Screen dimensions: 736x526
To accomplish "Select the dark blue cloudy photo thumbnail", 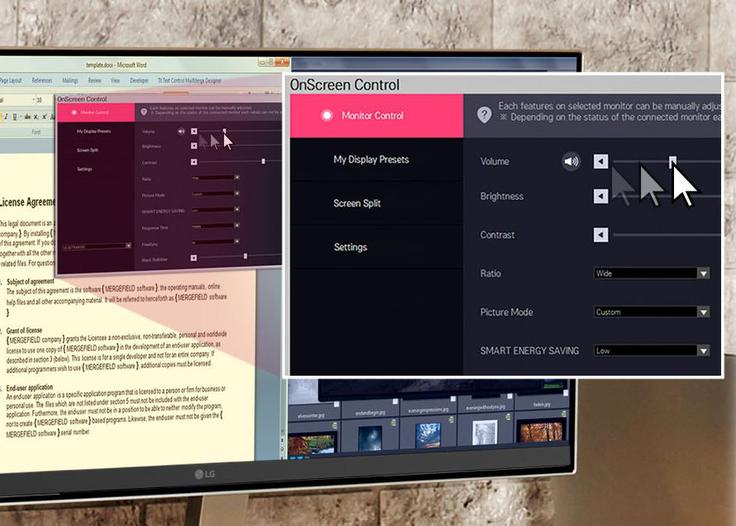I will (369, 438).
